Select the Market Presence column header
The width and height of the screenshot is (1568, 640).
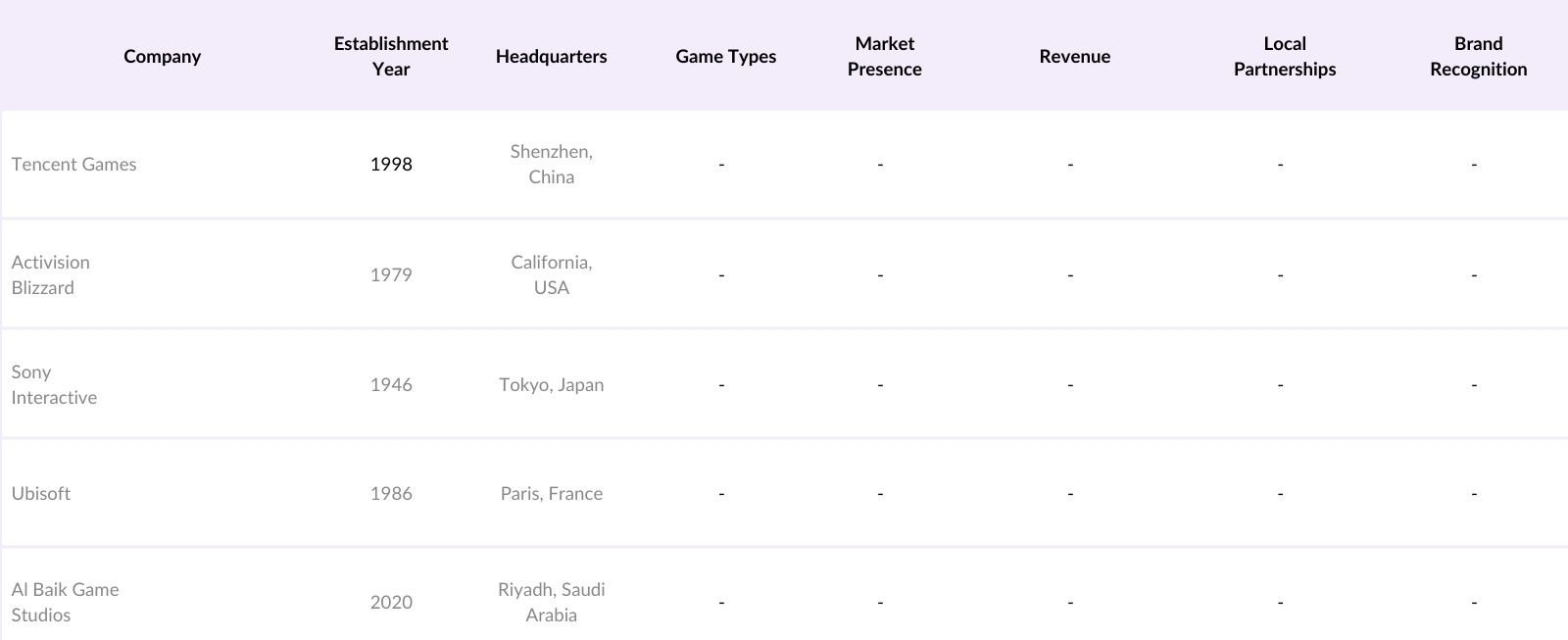pyautogui.click(x=884, y=57)
